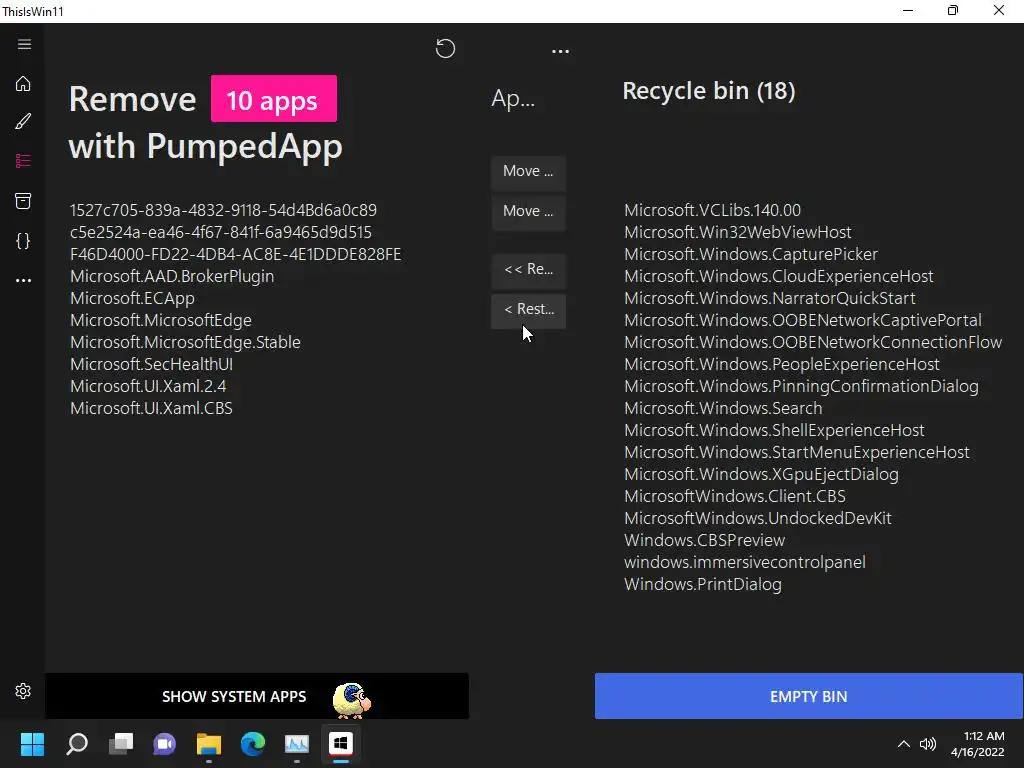
Task: Open taskbar Search
Action: (77, 743)
